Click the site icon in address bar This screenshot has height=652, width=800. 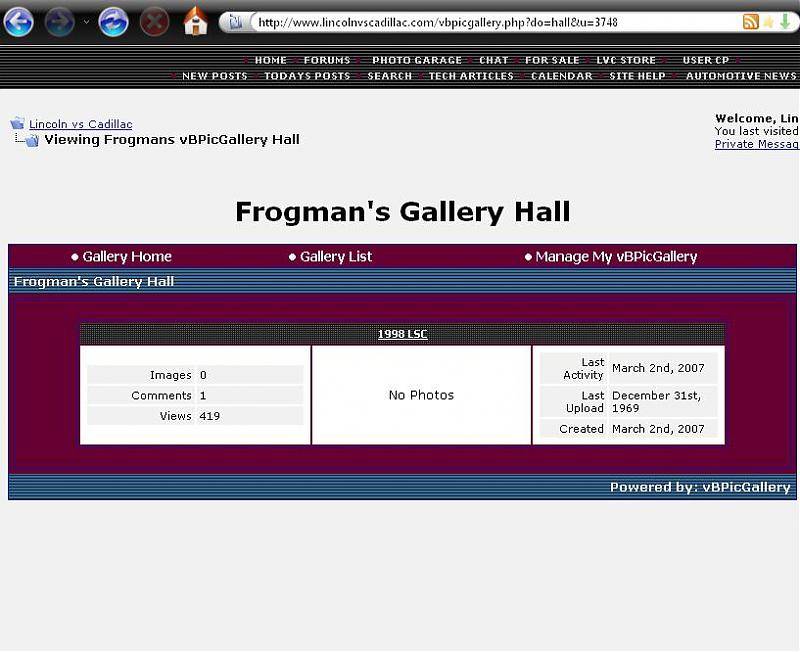pyautogui.click(x=234, y=22)
